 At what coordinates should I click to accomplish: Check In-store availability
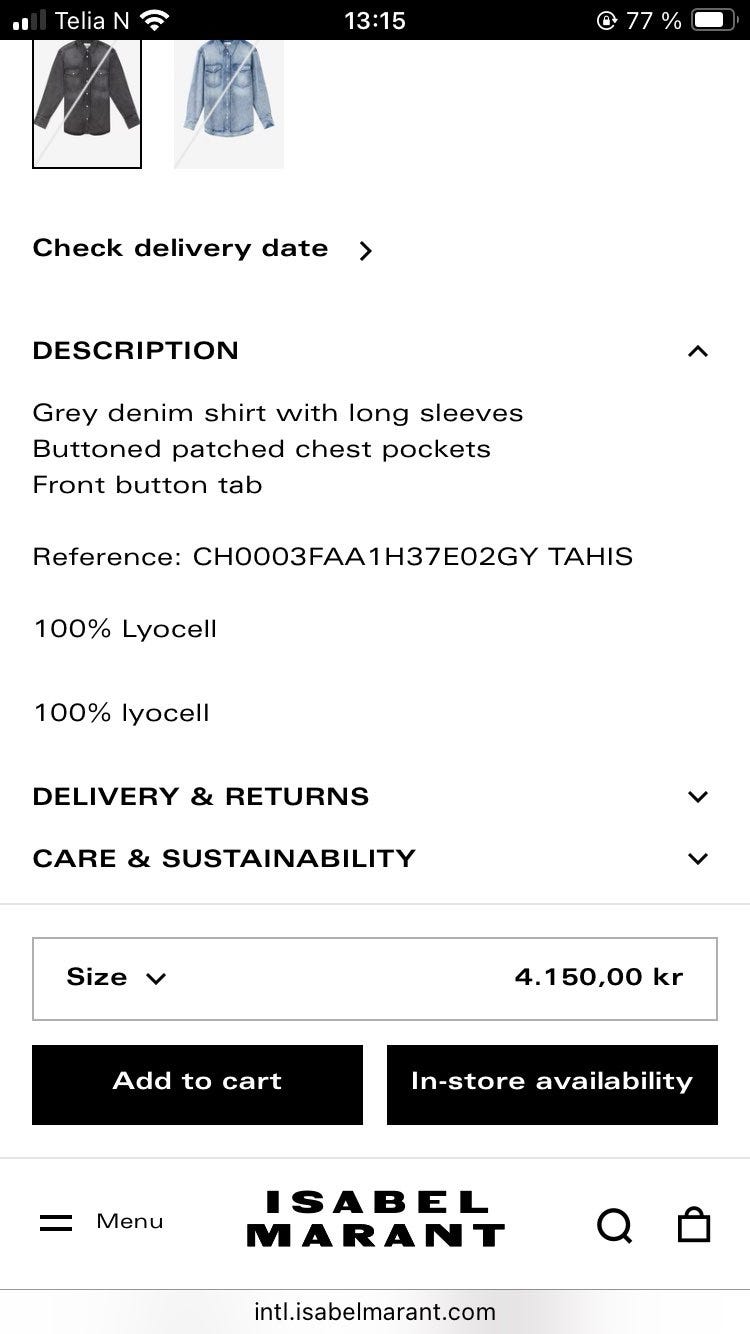tap(552, 1084)
